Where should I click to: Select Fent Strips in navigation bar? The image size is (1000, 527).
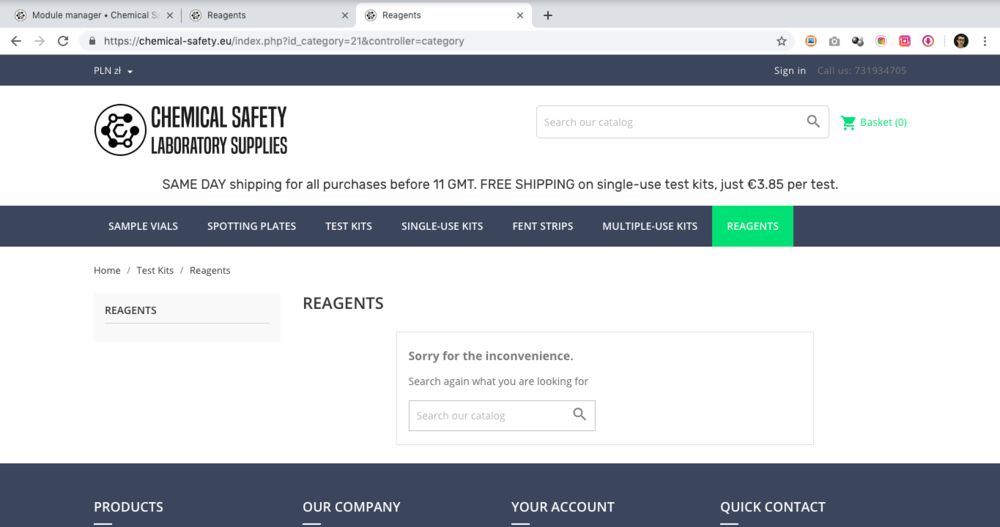point(543,226)
